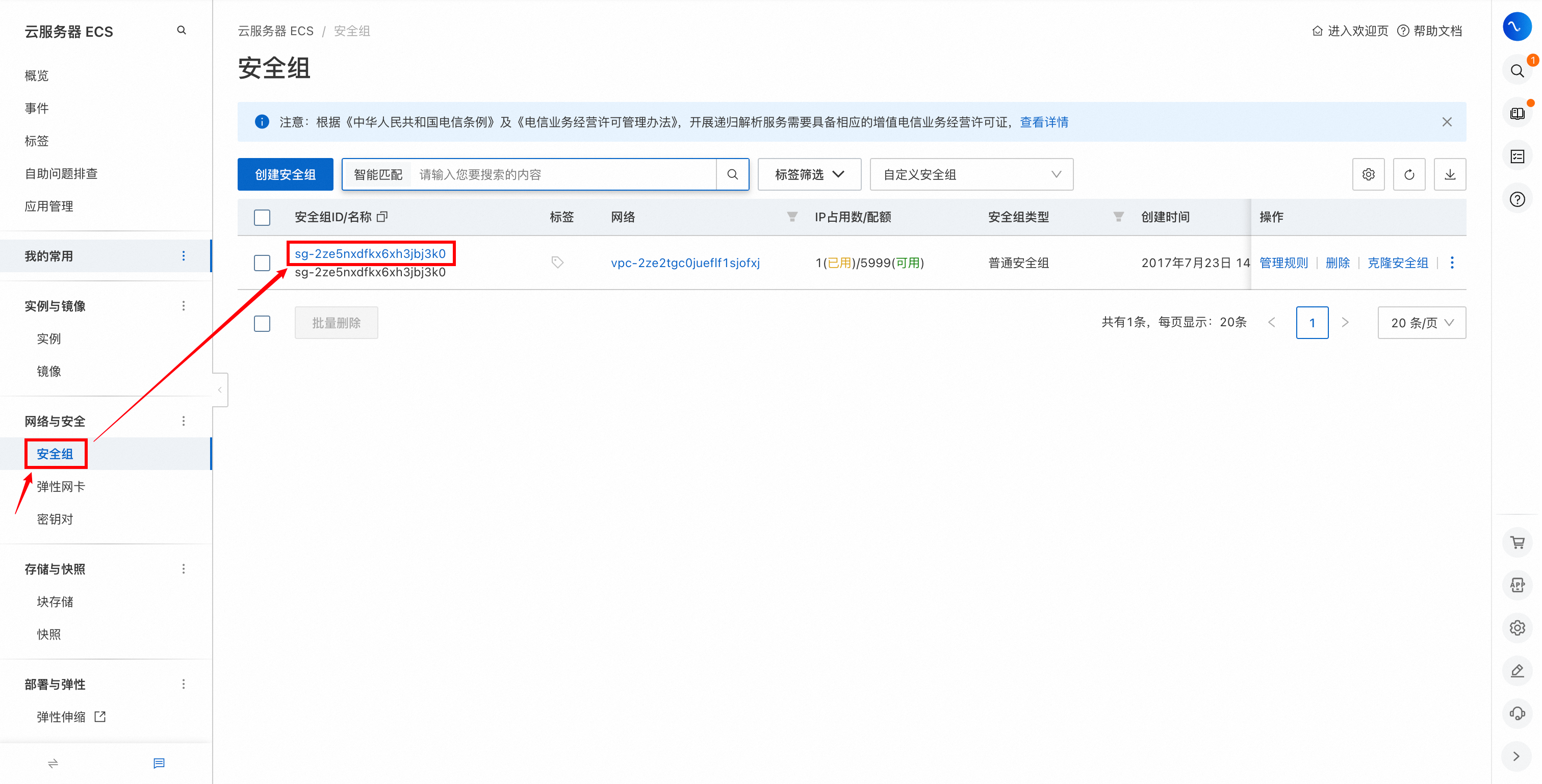Go to the next page arrow
The width and height of the screenshot is (1542, 784).
pos(1345,323)
